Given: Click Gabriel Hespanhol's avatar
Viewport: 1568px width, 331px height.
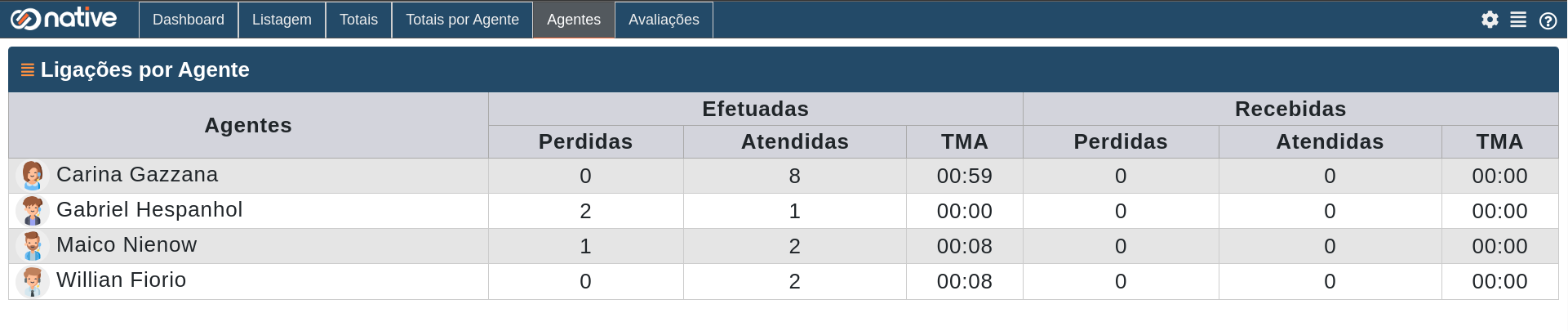Looking at the screenshot, I should coord(33,211).
